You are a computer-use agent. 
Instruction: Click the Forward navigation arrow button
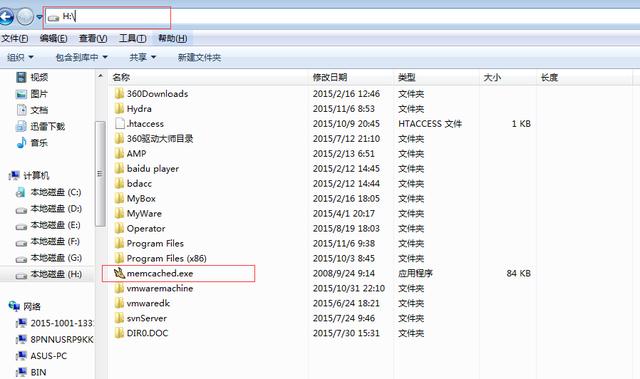click(25, 17)
